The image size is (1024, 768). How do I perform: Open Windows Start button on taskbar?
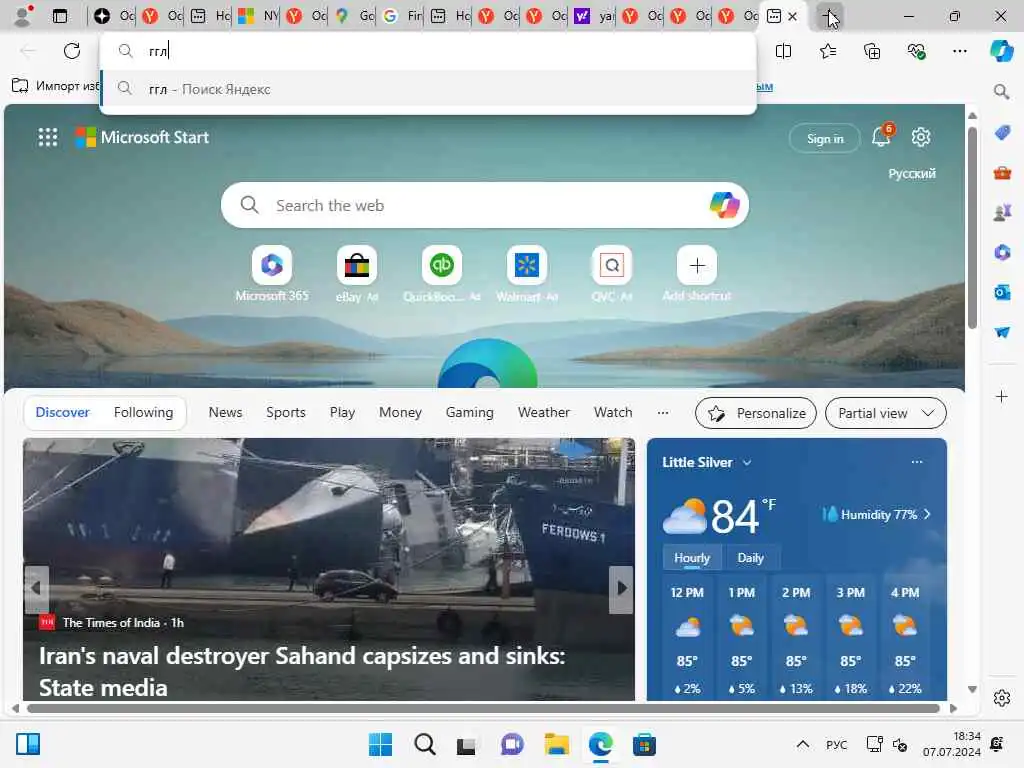tap(380, 744)
